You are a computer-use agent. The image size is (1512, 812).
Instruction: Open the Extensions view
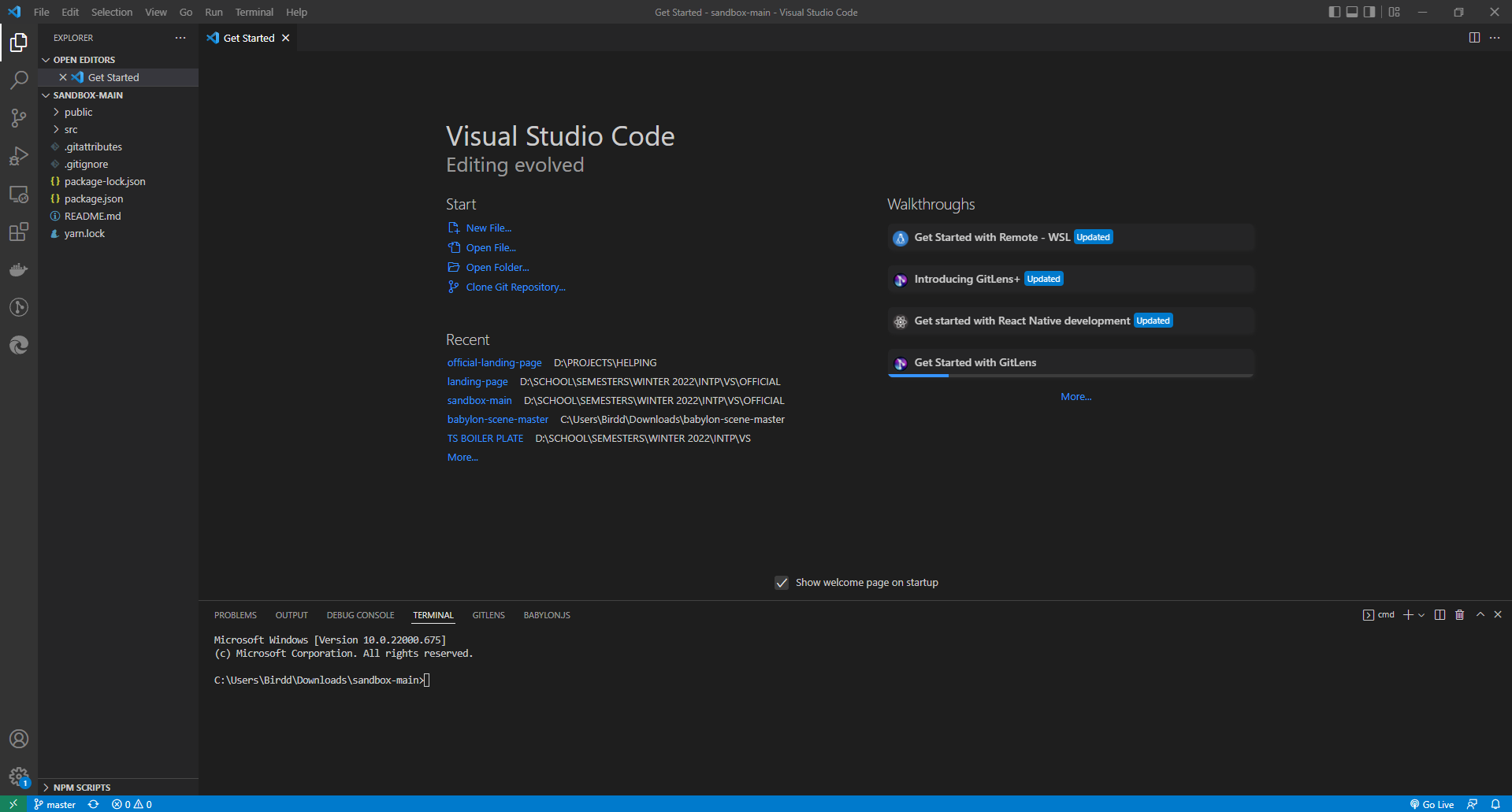(19, 232)
